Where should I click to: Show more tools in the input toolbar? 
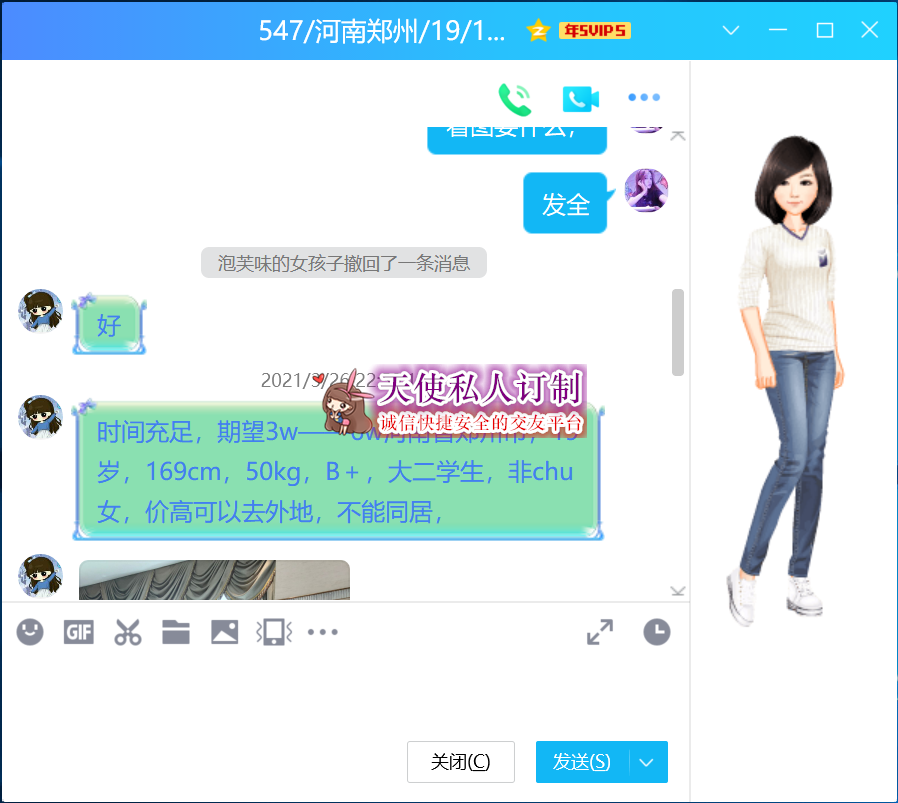(322, 632)
